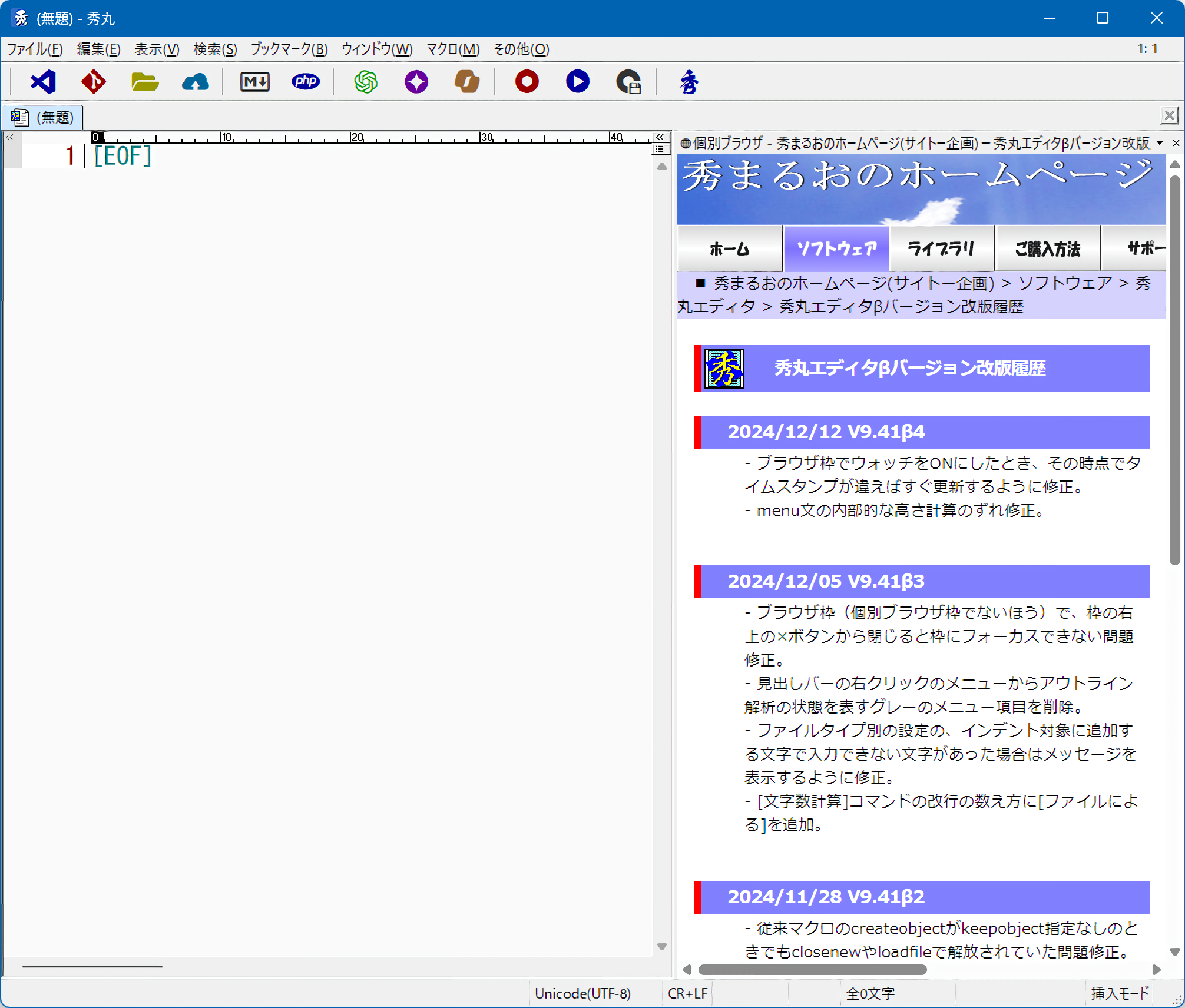Image resolution: width=1185 pixels, height=1008 pixels.
Task: Play macro with the blue play button
Action: click(577, 82)
